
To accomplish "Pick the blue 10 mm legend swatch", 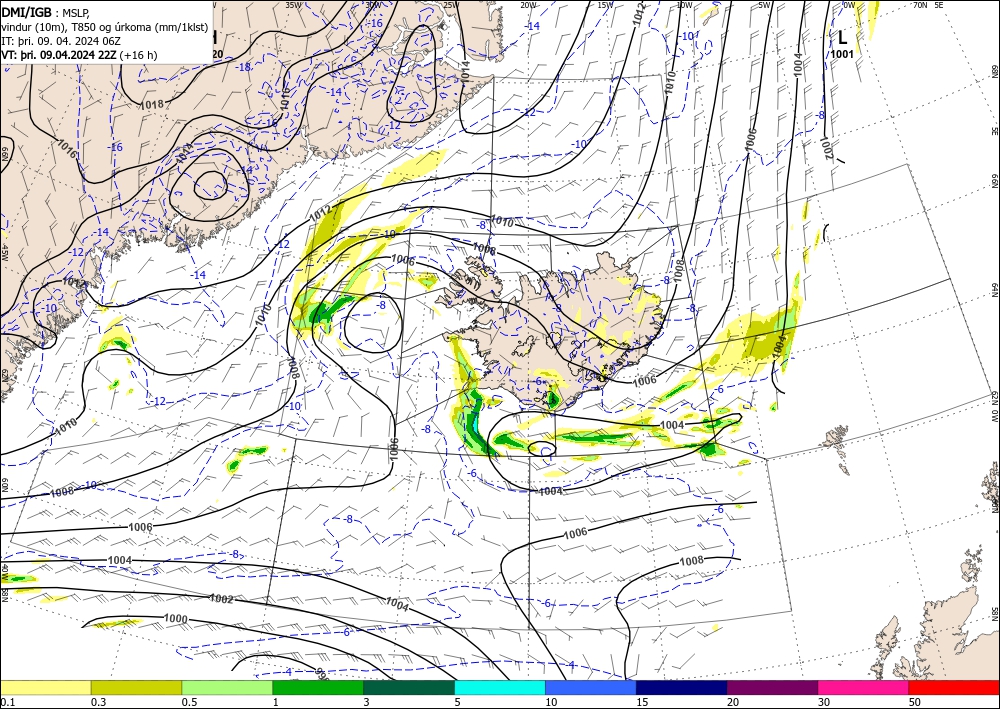I will point(591,687).
